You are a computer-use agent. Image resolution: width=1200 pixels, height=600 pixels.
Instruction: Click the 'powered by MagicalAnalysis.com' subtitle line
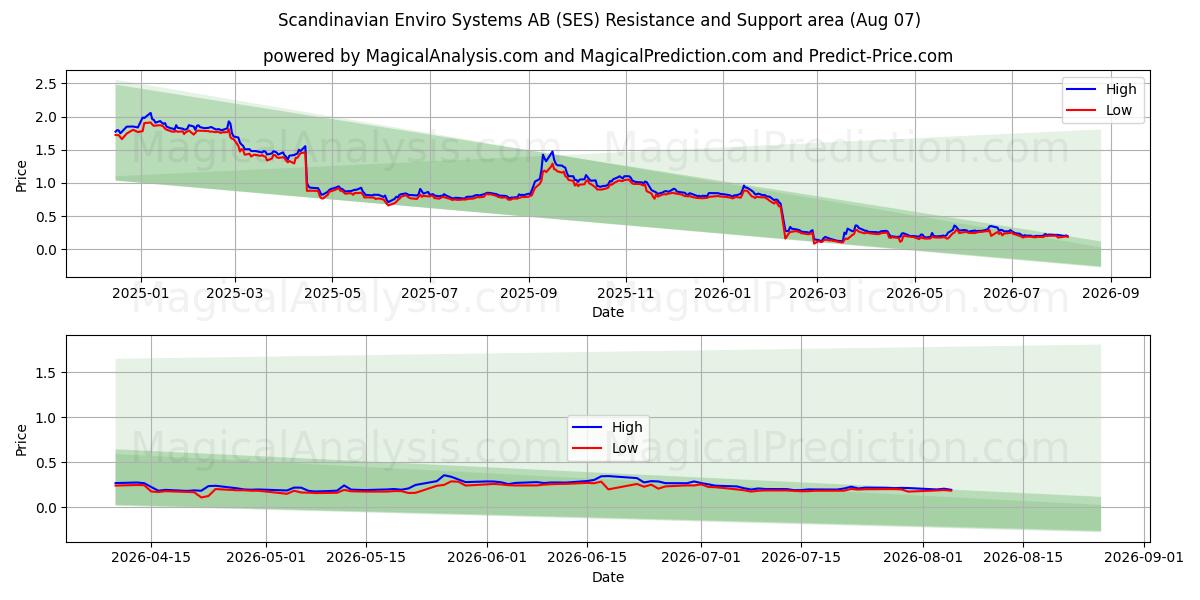coord(608,56)
